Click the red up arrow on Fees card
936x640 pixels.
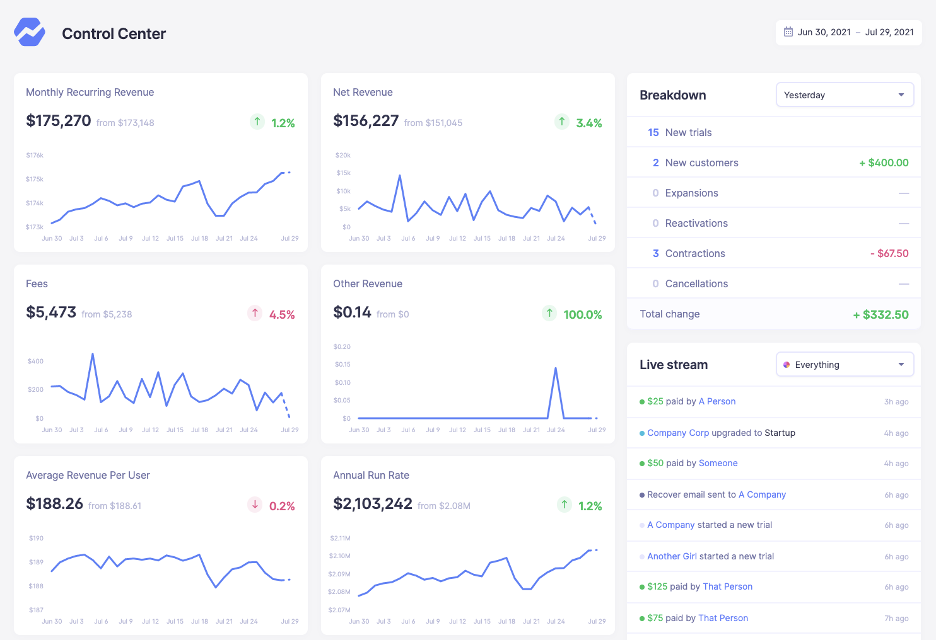click(255, 314)
